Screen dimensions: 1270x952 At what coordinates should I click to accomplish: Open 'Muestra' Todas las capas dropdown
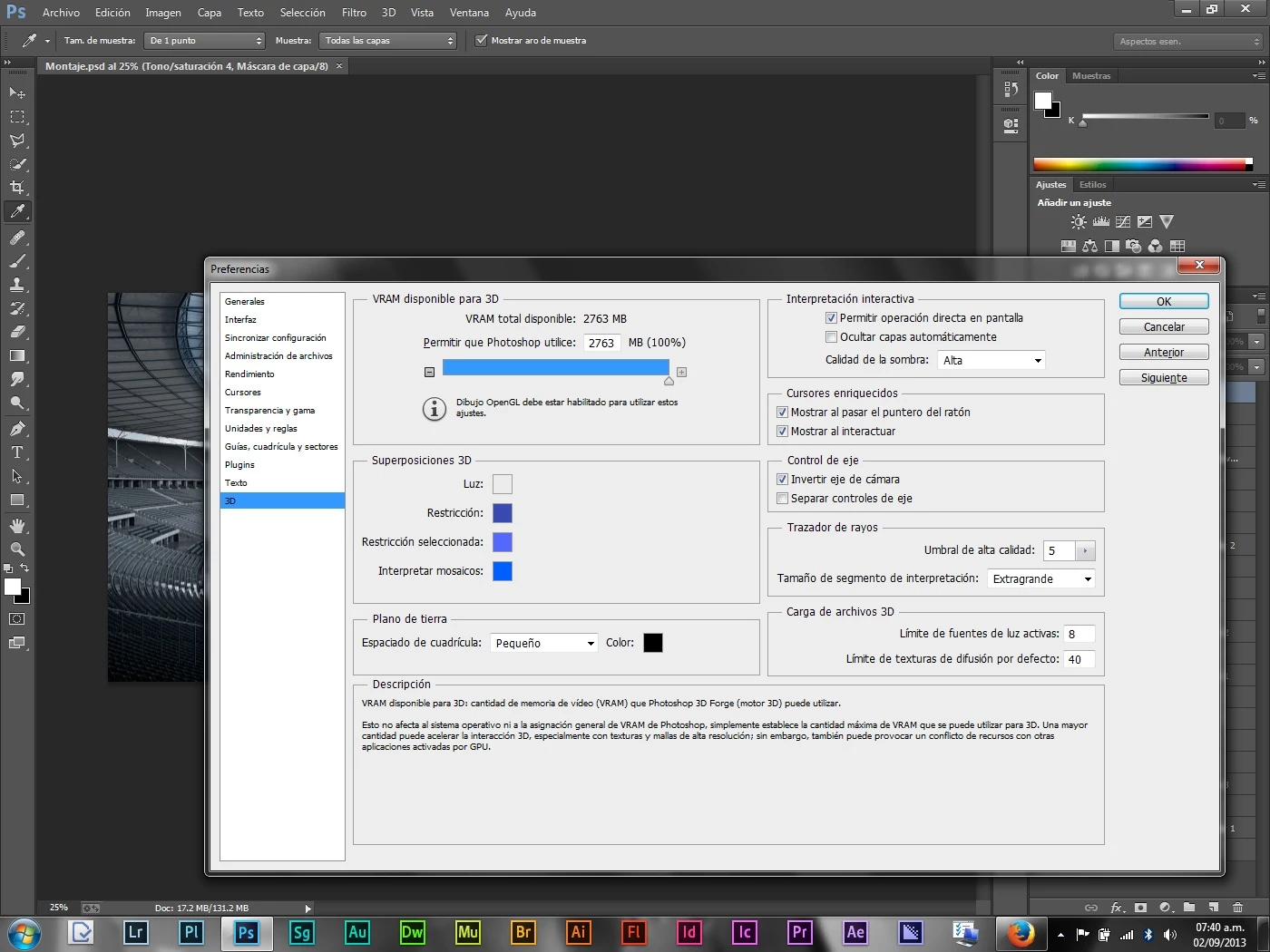(x=388, y=41)
